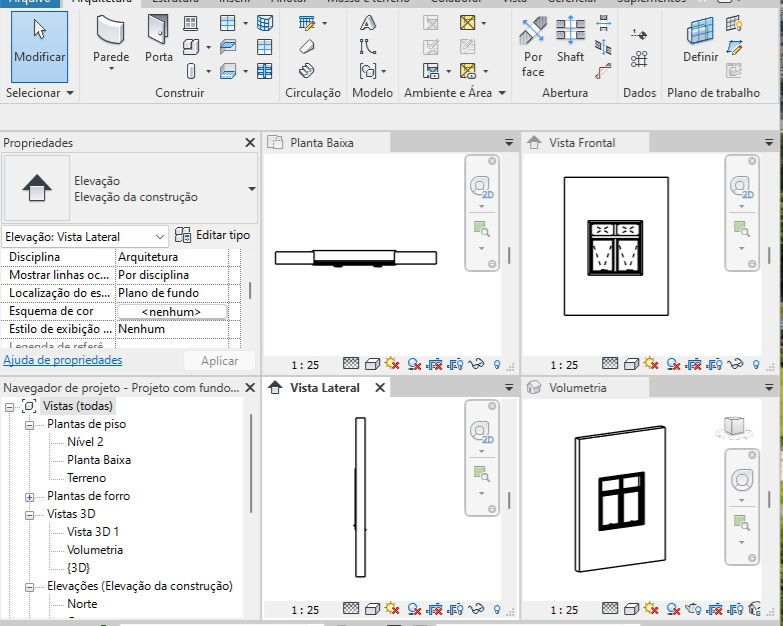The width and height of the screenshot is (783, 626).
Task: Open the Ajuda de propriedades link
Action: [62, 360]
